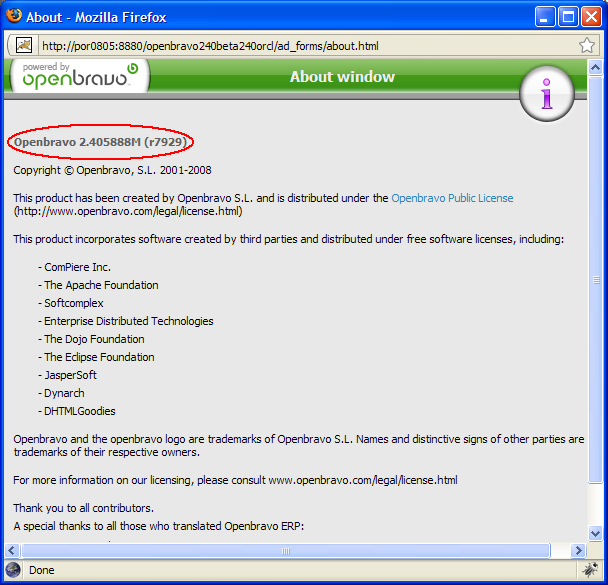
Task: Click the horizontal scrollbar right arrow
Action: [x=578, y=550]
